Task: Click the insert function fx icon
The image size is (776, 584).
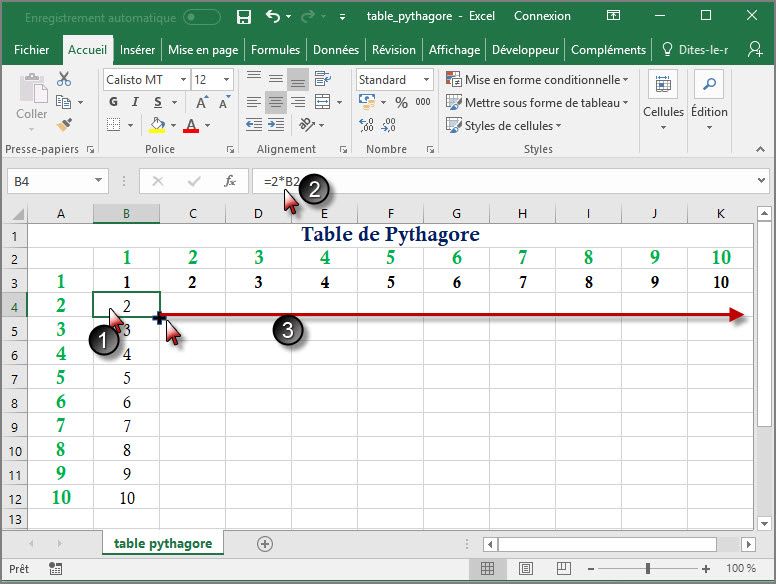Action: [x=229, y=181]
